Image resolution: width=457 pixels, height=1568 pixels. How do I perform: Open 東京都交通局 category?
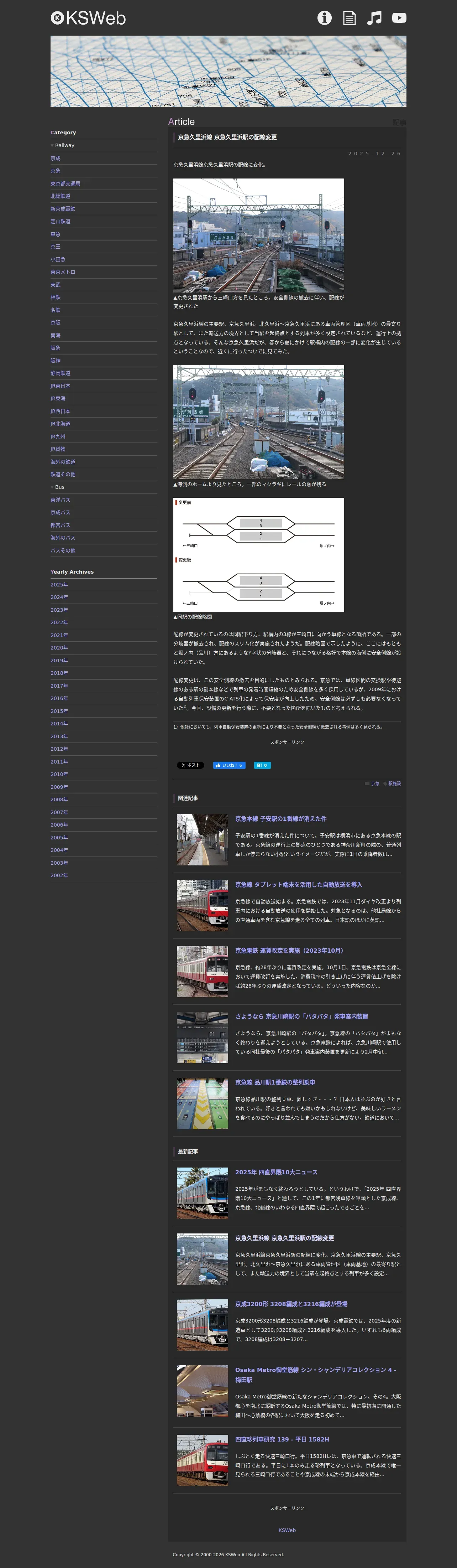pyautogui.click(x=65, y=184)
